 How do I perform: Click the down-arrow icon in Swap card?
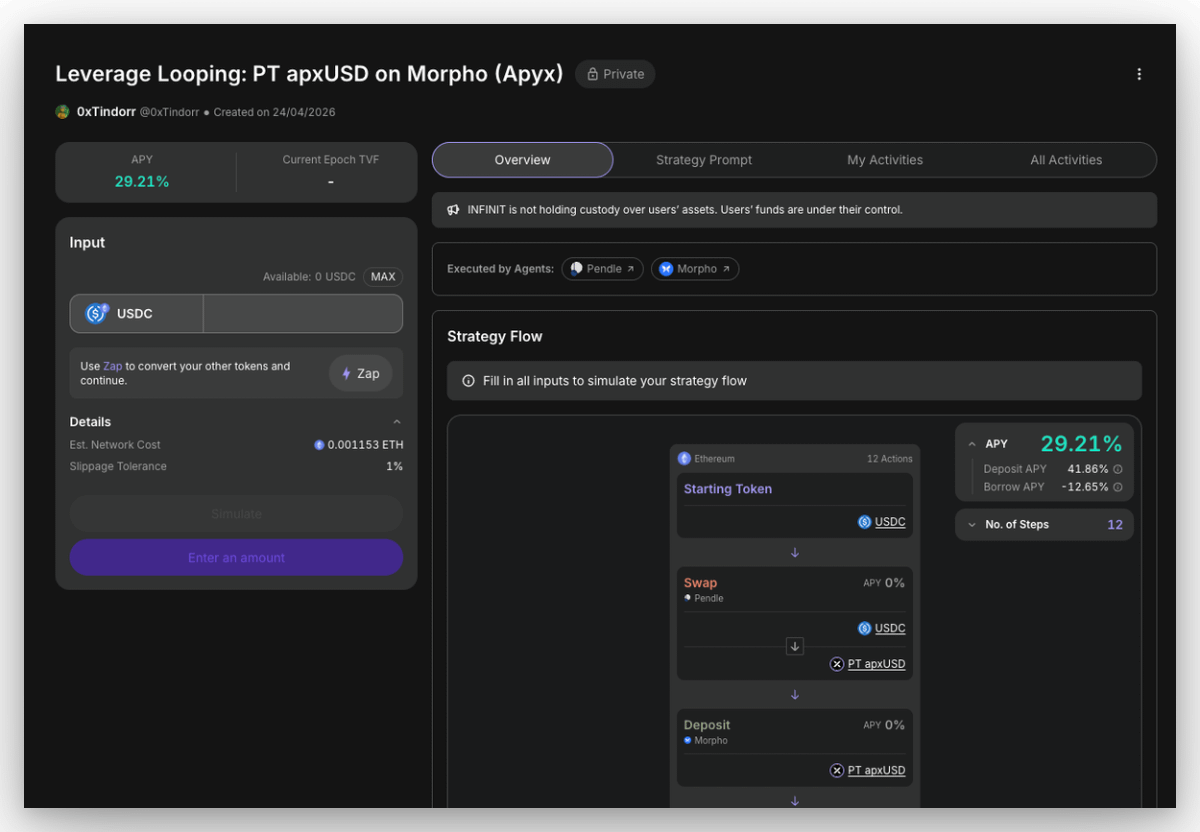coord(795,646)
